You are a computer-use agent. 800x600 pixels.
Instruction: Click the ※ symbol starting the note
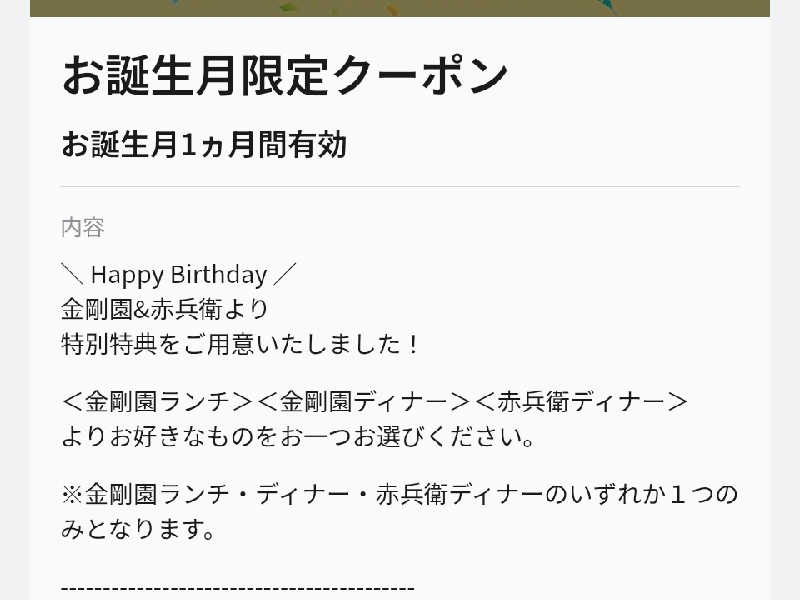point(72,495)
